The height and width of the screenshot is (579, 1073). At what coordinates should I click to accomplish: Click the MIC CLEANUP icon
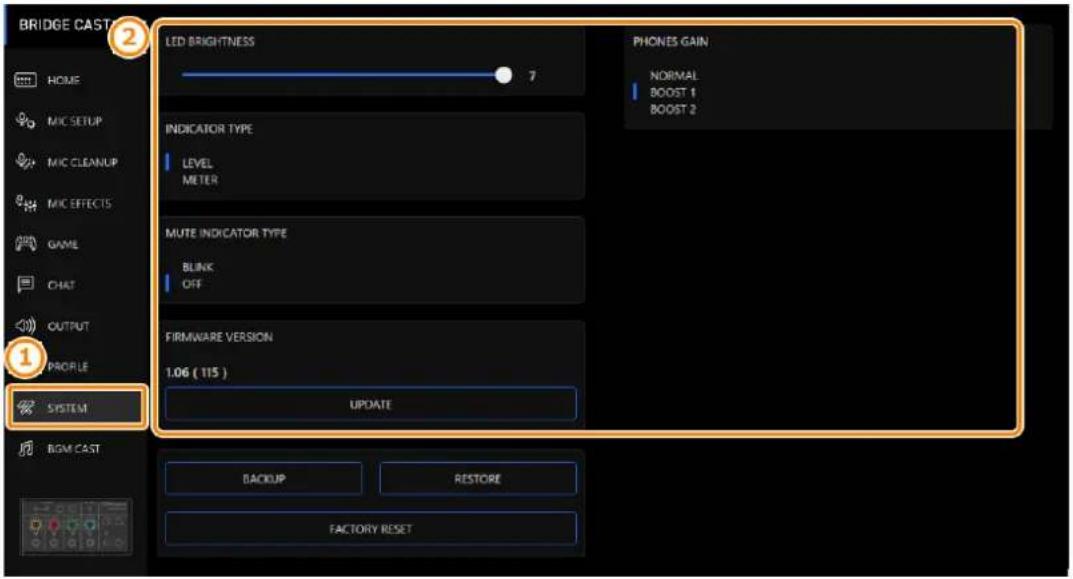click(x=25, y=162)
